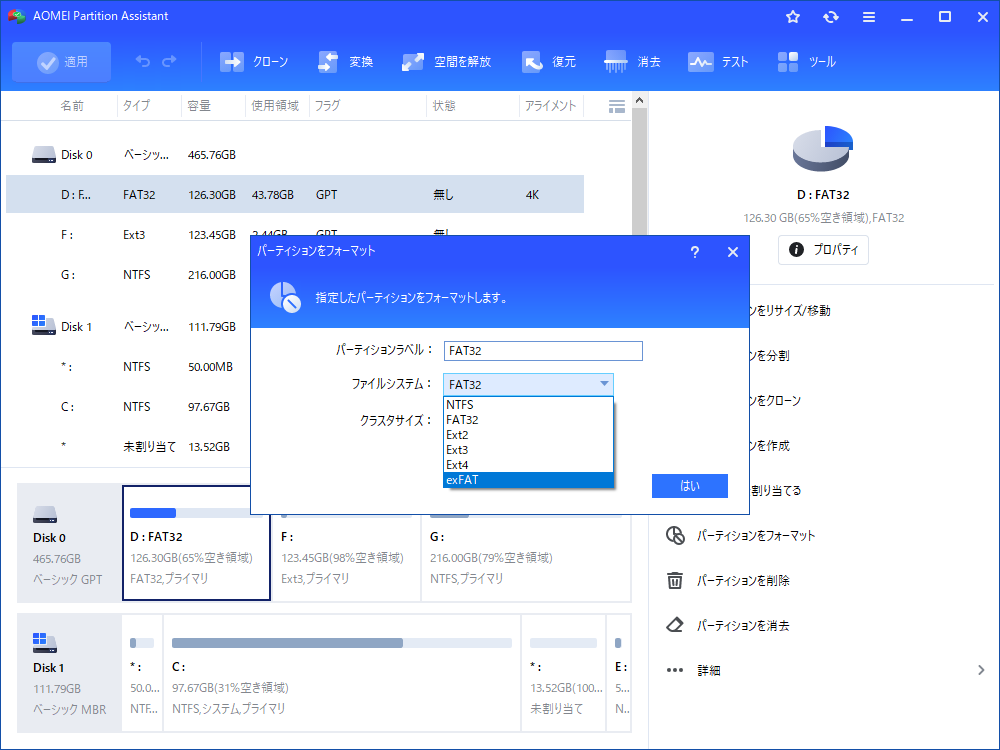Click the trash delete partition icon
The image size is (1000, 750).
[x=675, y=580]
